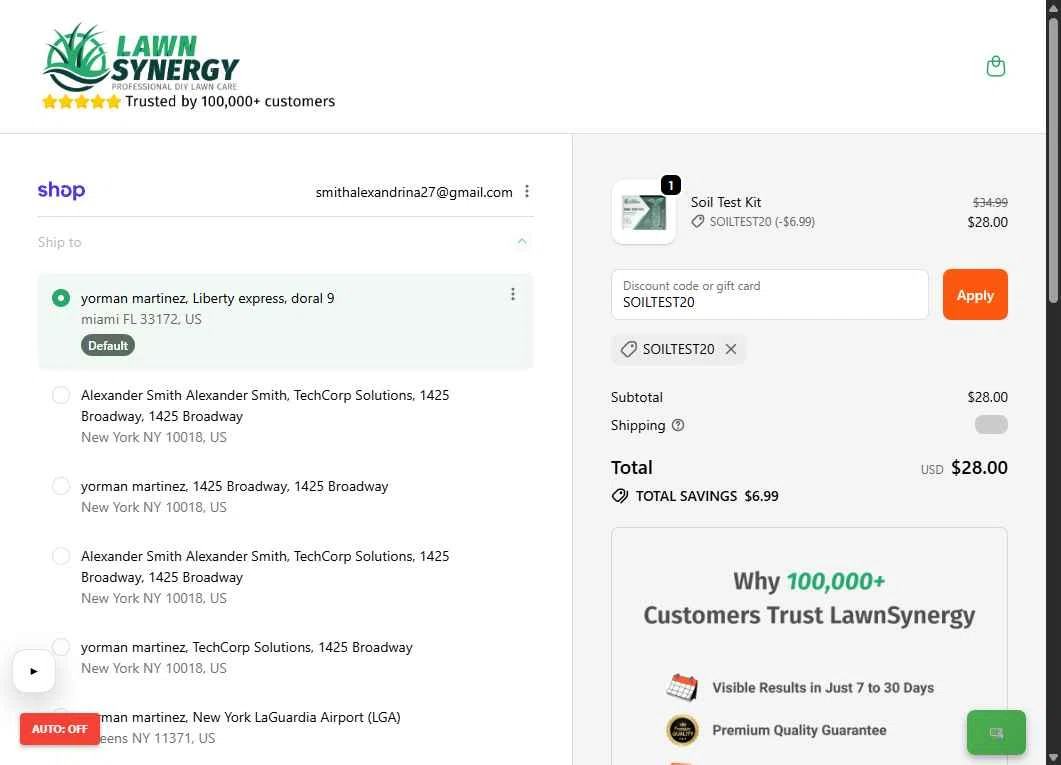Click the Trusted by 100,000+ customers text
This screenshot has height=765, width=1061.
pyautogui.click(x=230, y=101)
